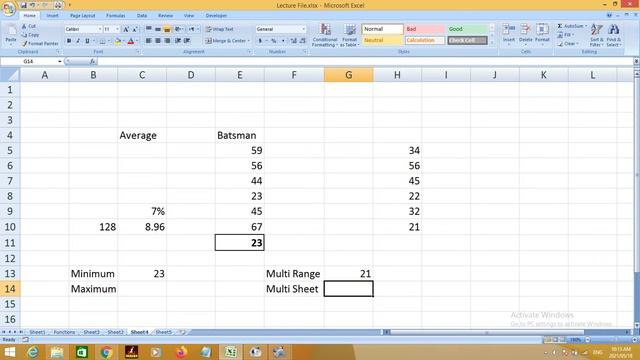Toggle Wrap Text for the cell
Image resolution: width=640 pixels, height=360 pixels.
pos(219,29)
